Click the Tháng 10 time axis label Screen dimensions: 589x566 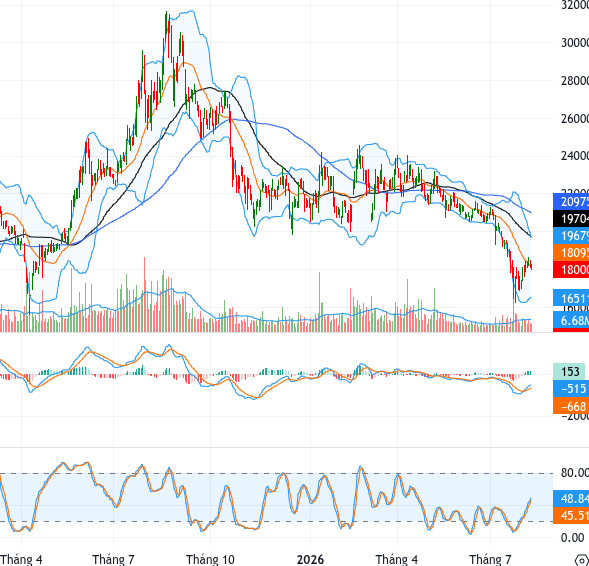[x=210, y=560]
